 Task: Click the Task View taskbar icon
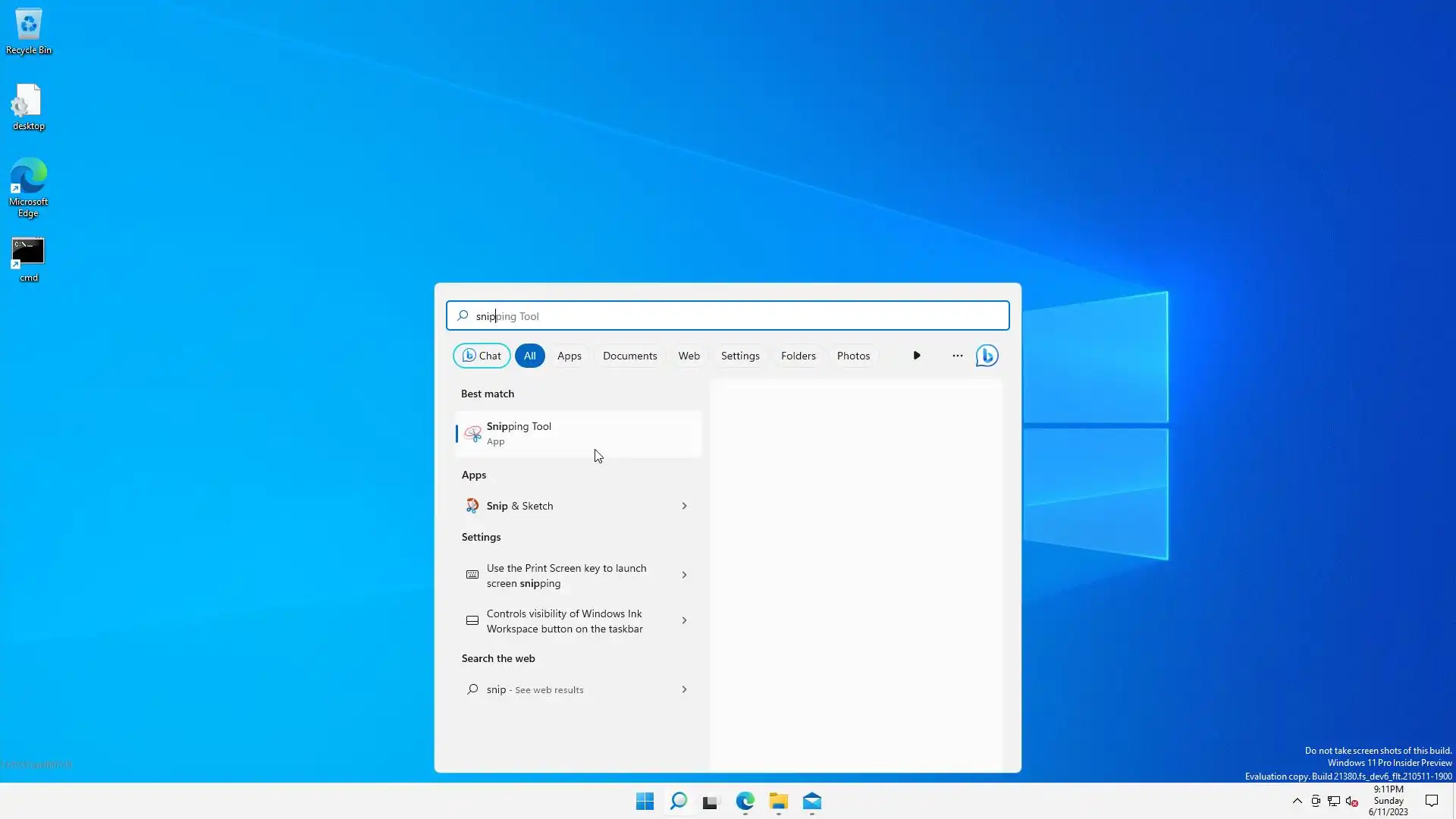[x=711, y=802]
